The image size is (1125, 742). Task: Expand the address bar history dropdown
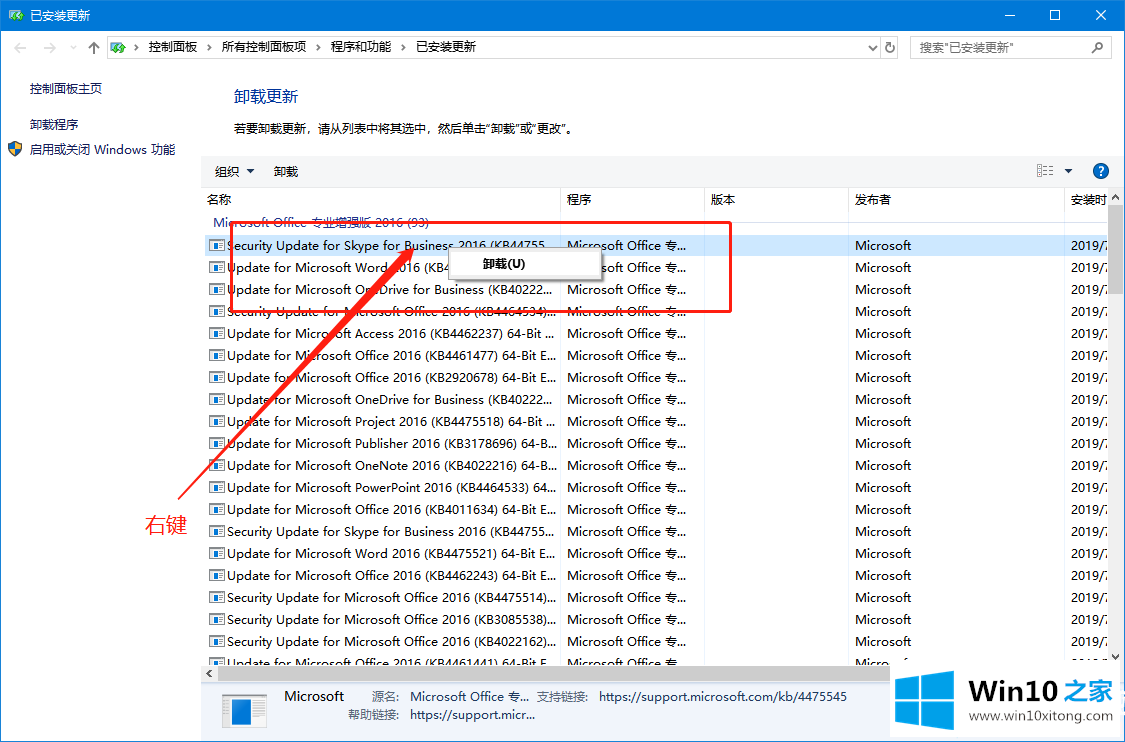[x=872, y=47]
